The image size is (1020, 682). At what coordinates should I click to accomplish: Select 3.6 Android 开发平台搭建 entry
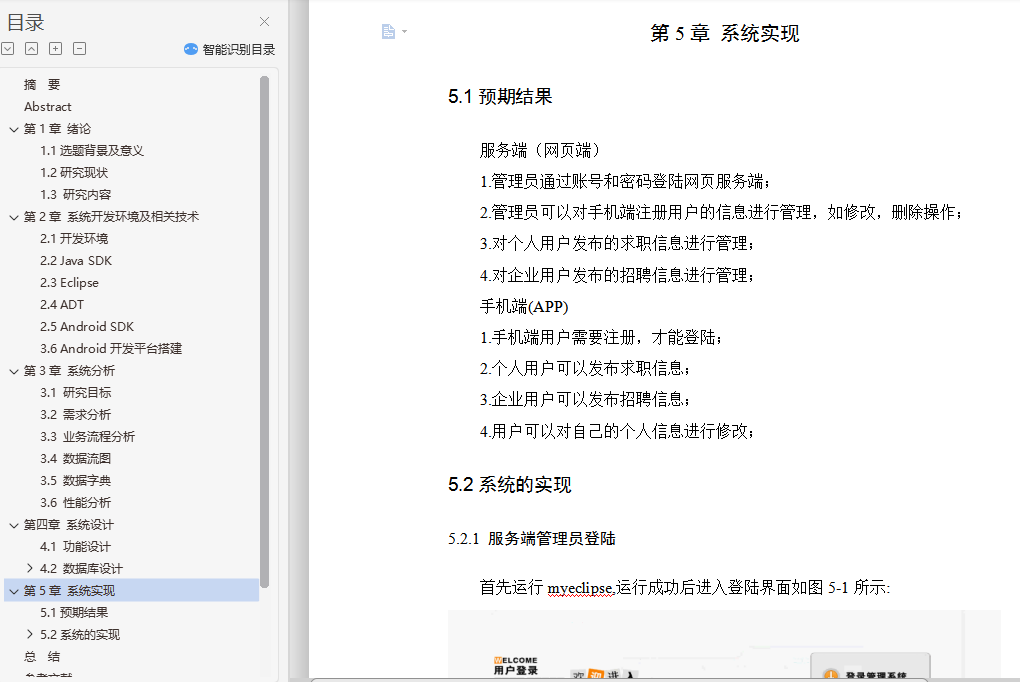(x=111, y=349)
